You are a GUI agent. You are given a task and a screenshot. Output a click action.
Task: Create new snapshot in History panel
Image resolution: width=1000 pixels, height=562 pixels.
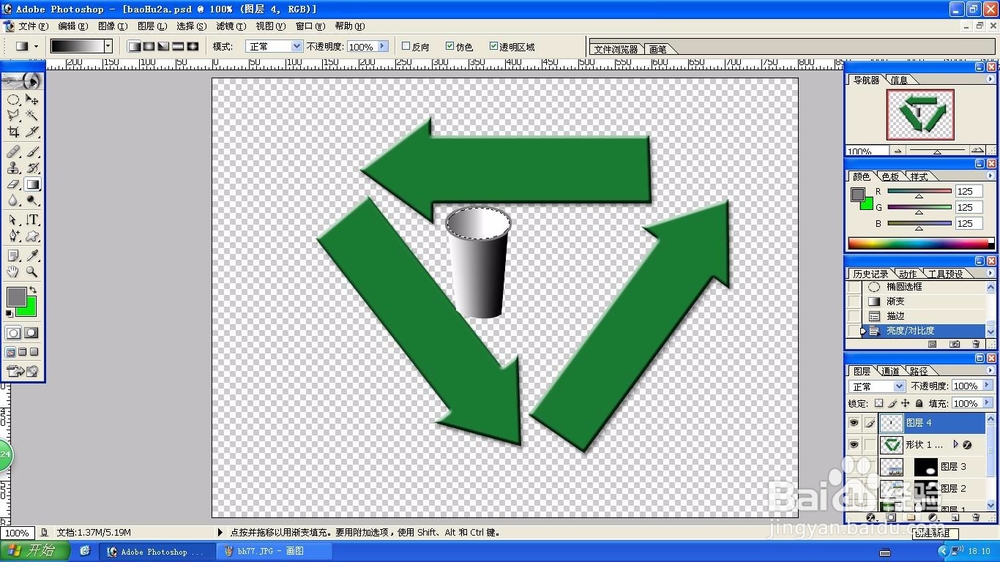click(954, 344)
